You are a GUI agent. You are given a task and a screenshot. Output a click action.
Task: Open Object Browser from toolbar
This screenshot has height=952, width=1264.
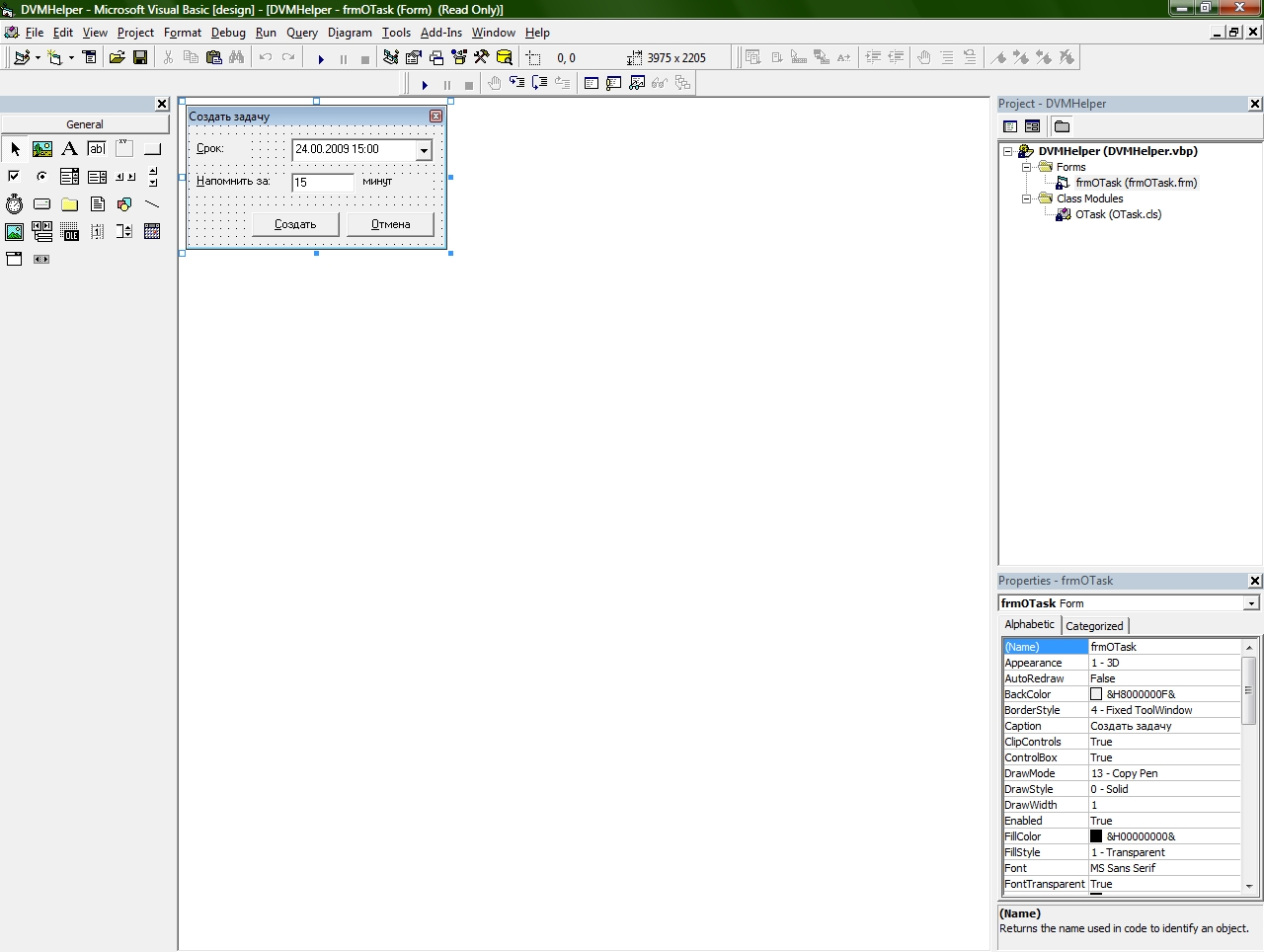(x=459, y=58)
